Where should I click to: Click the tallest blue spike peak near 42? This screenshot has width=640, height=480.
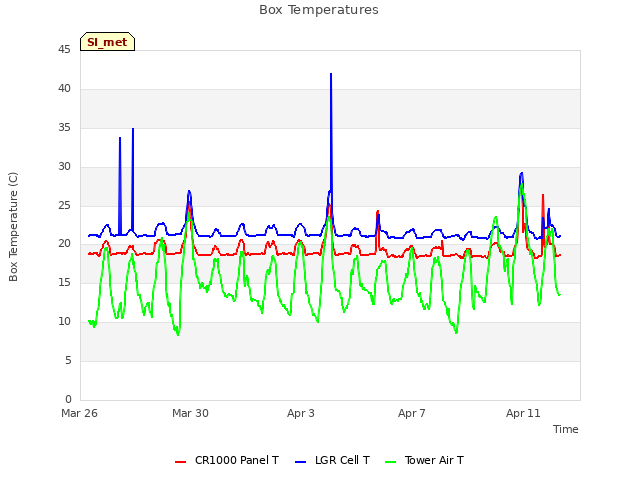pos(331,74)
